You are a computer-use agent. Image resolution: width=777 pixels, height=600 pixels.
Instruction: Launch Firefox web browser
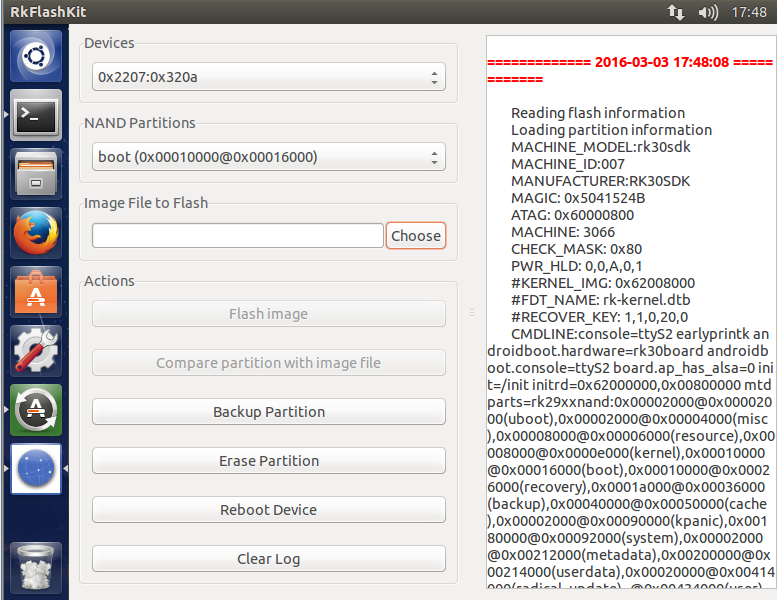[x=36, y=234]
